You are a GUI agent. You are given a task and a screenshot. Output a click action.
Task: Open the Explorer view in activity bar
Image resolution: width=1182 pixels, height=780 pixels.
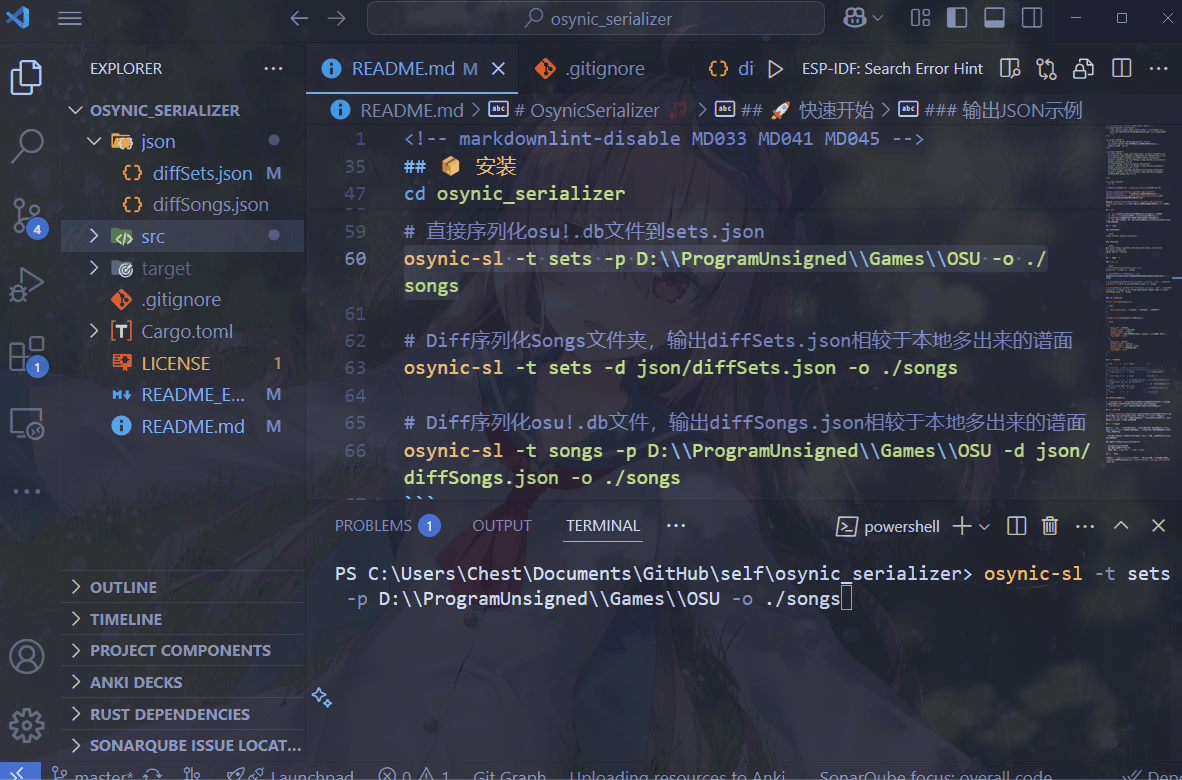26,77
